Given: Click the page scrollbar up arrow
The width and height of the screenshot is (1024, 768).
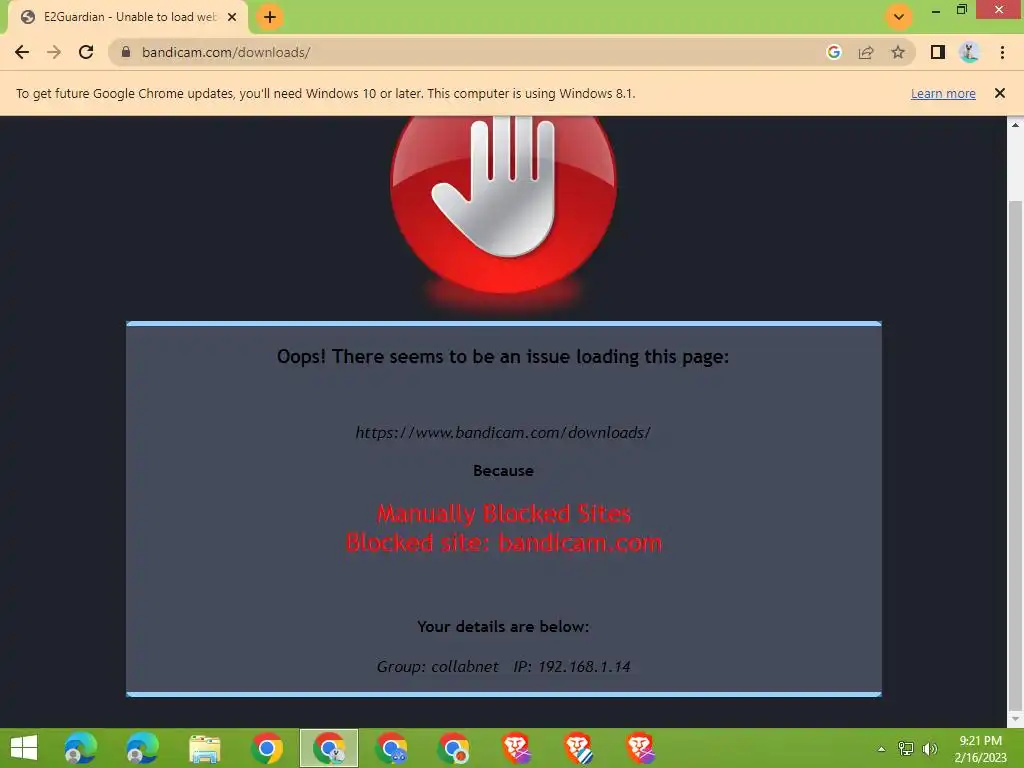Looking at the screenshot, I should [x=1015, y=125].
